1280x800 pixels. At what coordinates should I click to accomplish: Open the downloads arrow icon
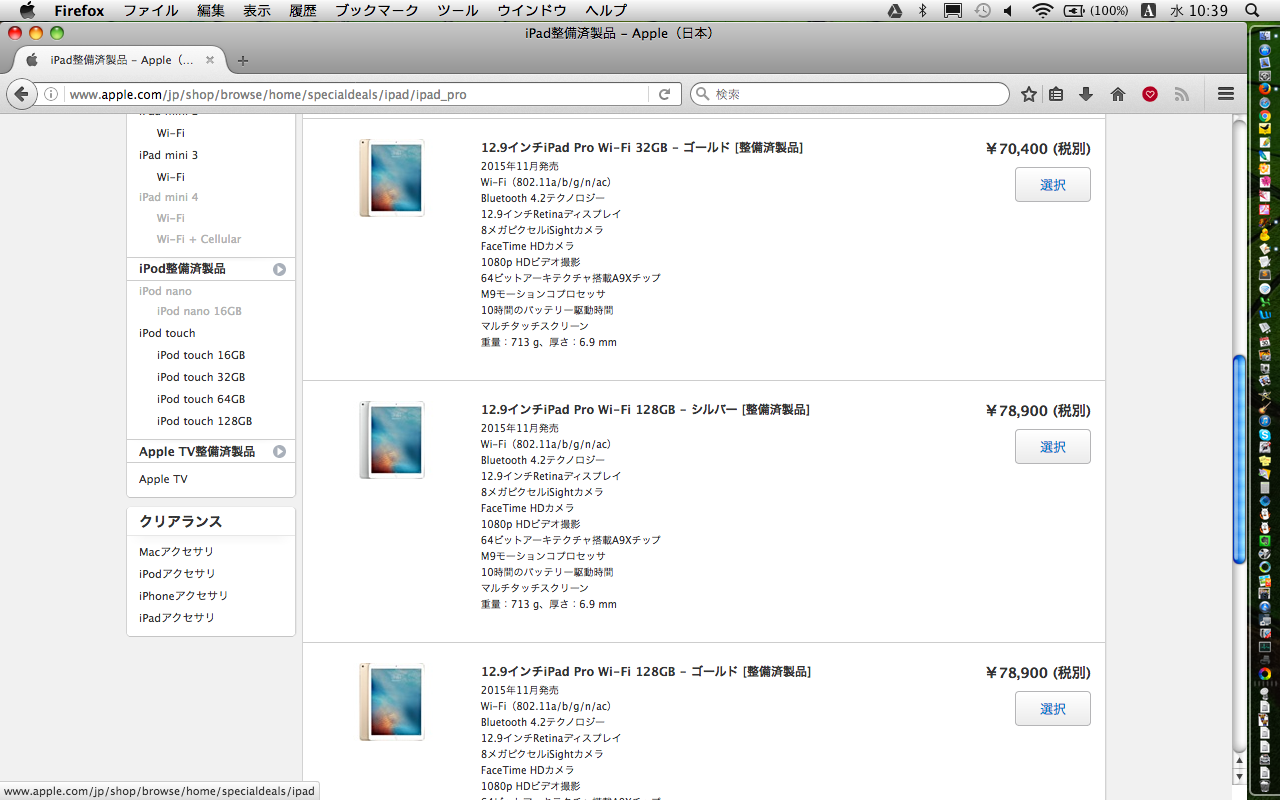(1086, 94)
